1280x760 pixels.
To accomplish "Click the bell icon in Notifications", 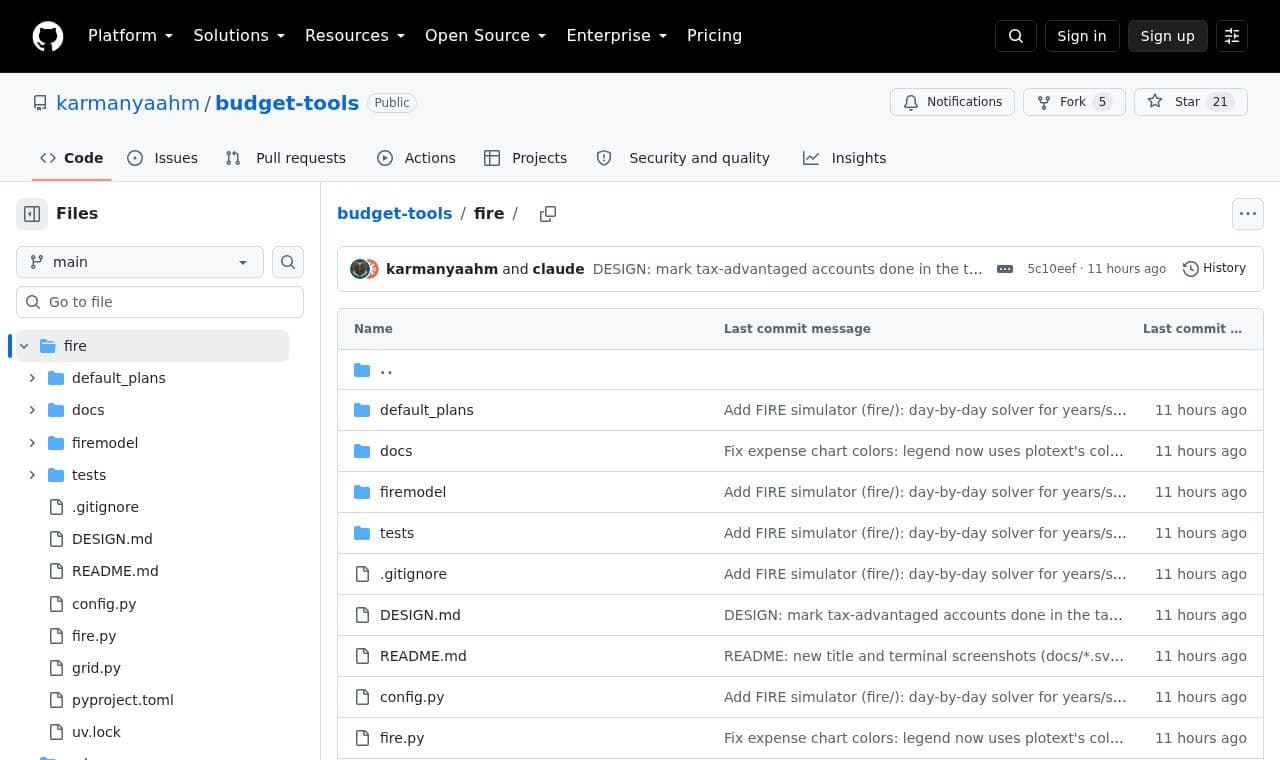I will pos(911,102).
